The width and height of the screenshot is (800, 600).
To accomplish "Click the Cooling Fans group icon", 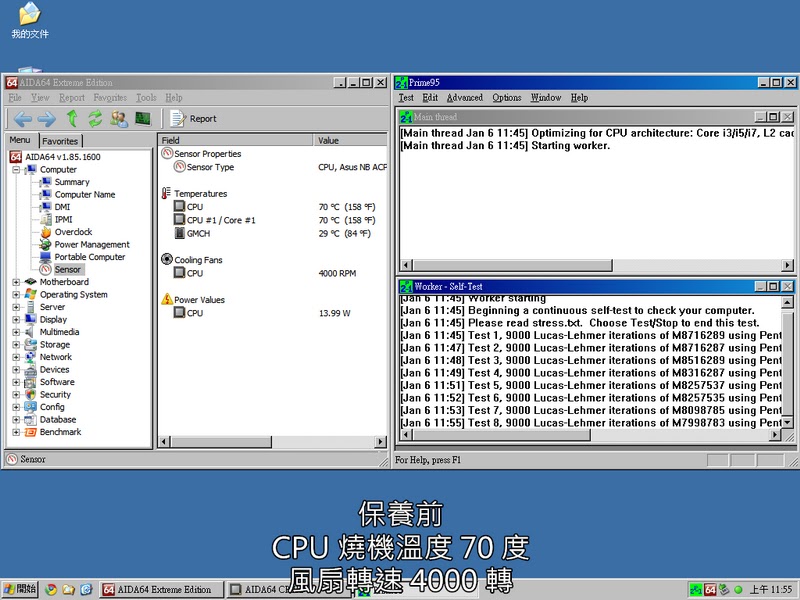I will point(167,259).
